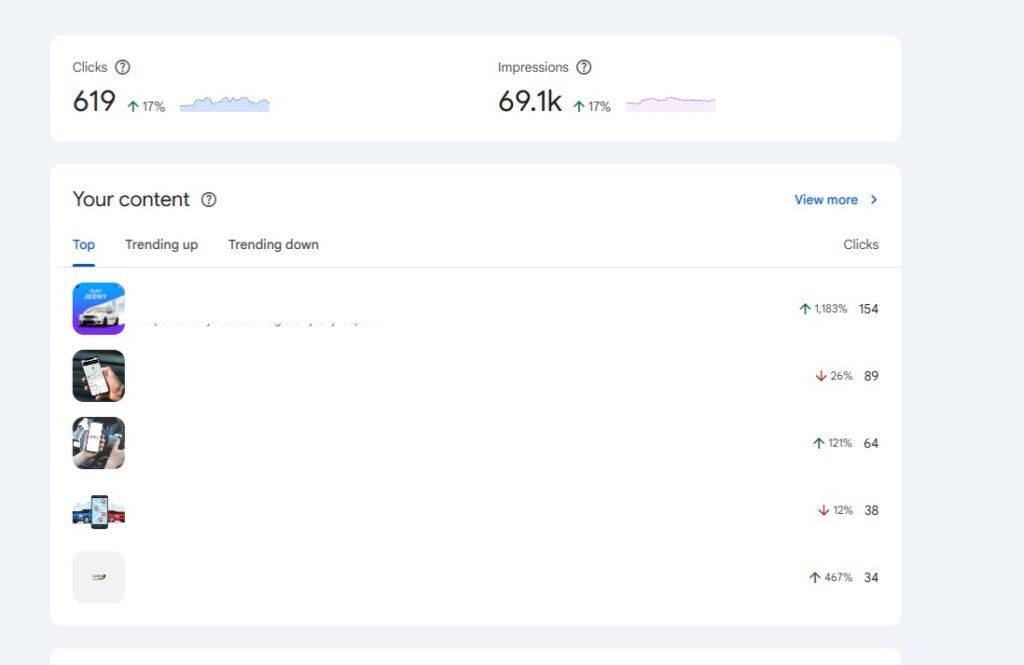Image resolution: width=1024 pixels, height=665 pixels.
Task: Click the red down arrow beside 12%
Action: pos(824,510)
